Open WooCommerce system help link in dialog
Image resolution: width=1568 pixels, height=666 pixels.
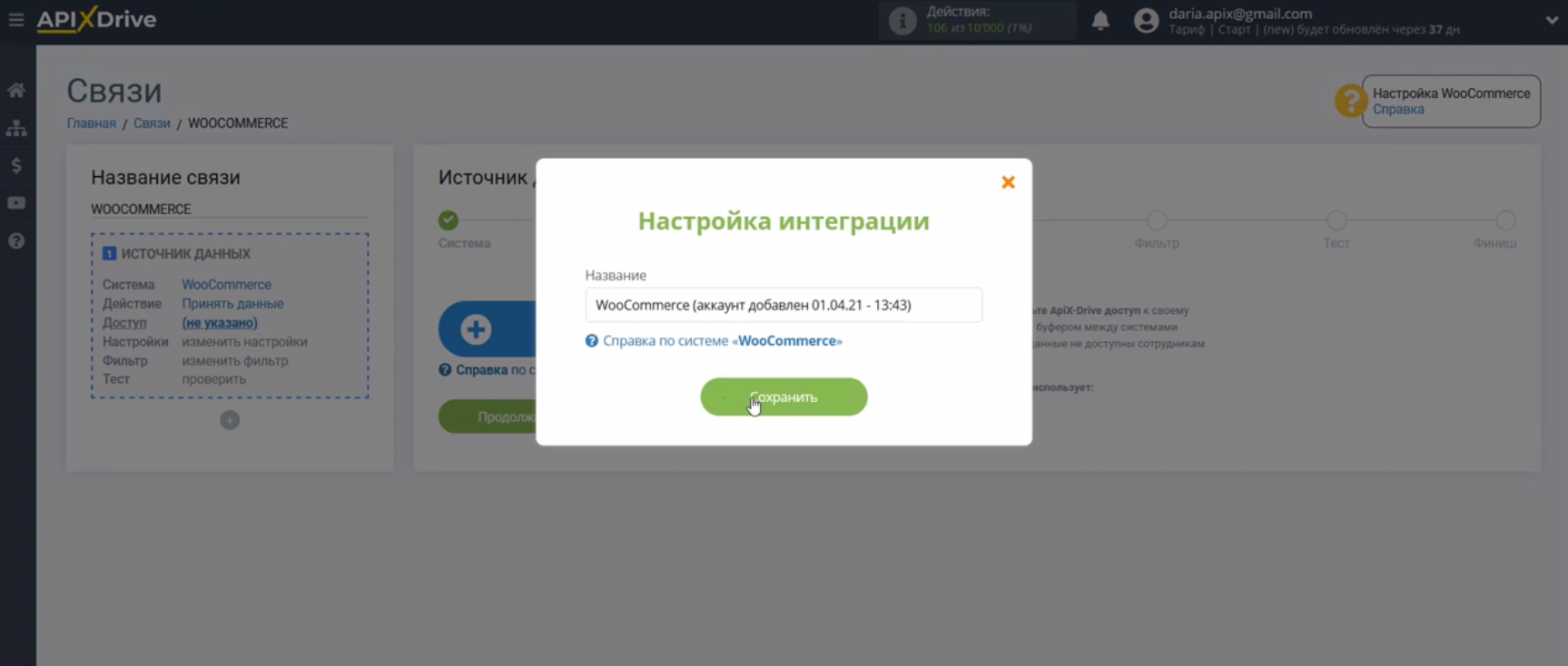[x=723, y=341]
